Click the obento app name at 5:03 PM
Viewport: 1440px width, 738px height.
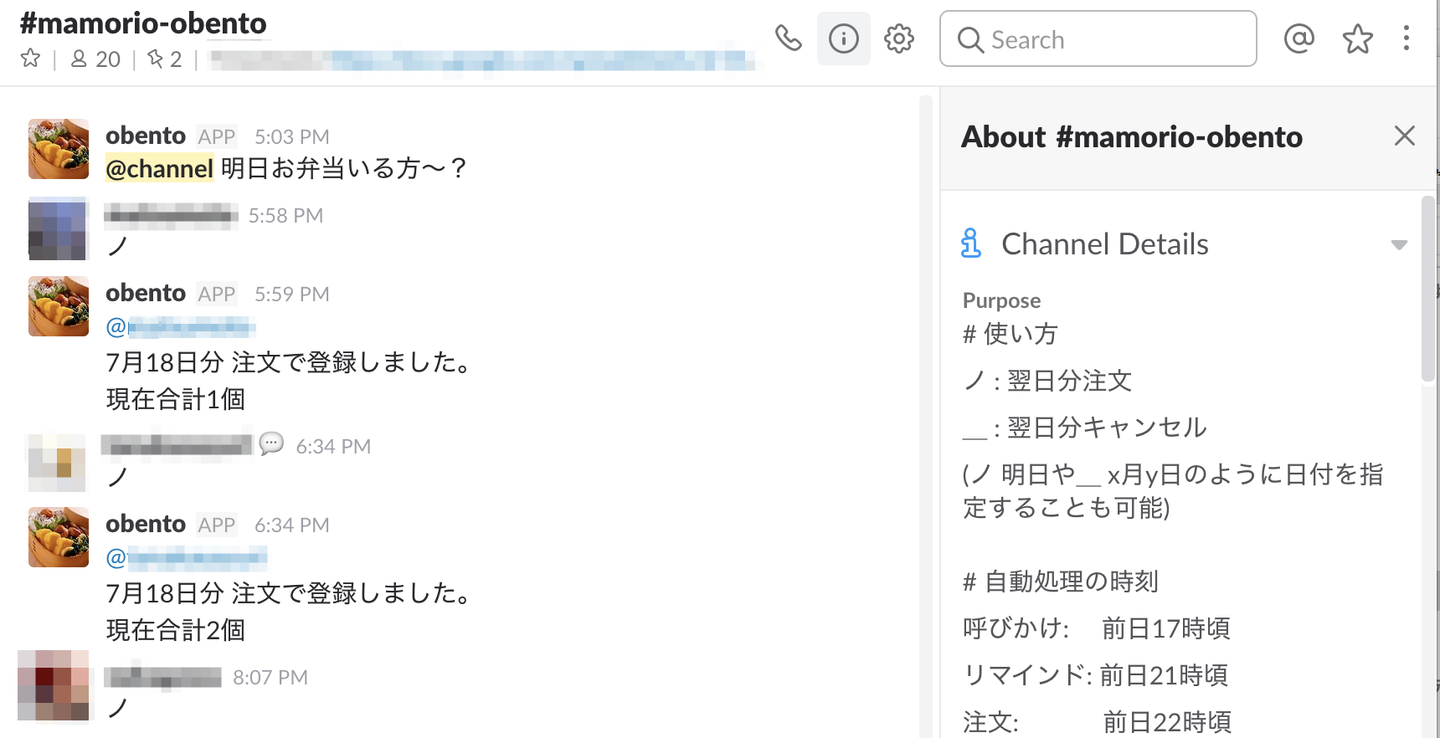146,136
